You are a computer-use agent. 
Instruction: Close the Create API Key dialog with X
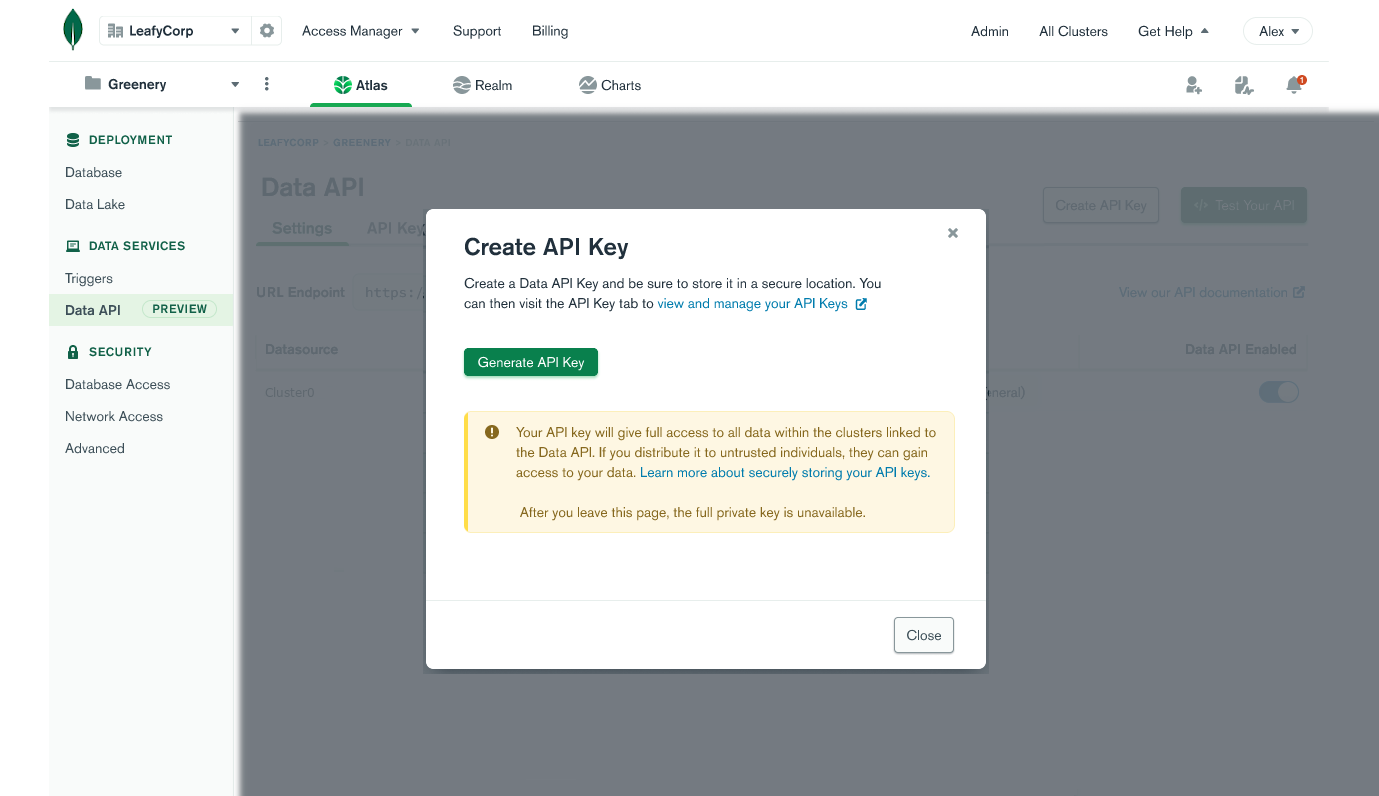point(953,233)
